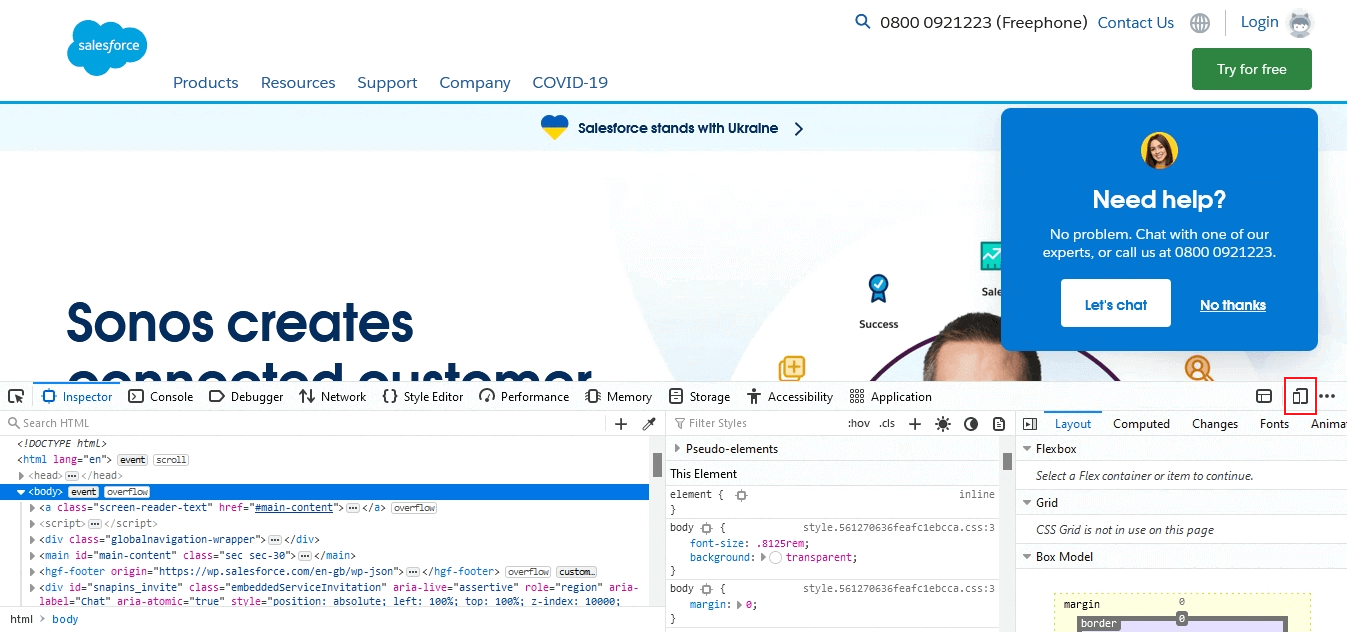Open the globe region selector icon
The height and width of the screenshot is (632, 1347).
tap(1200, 23)
